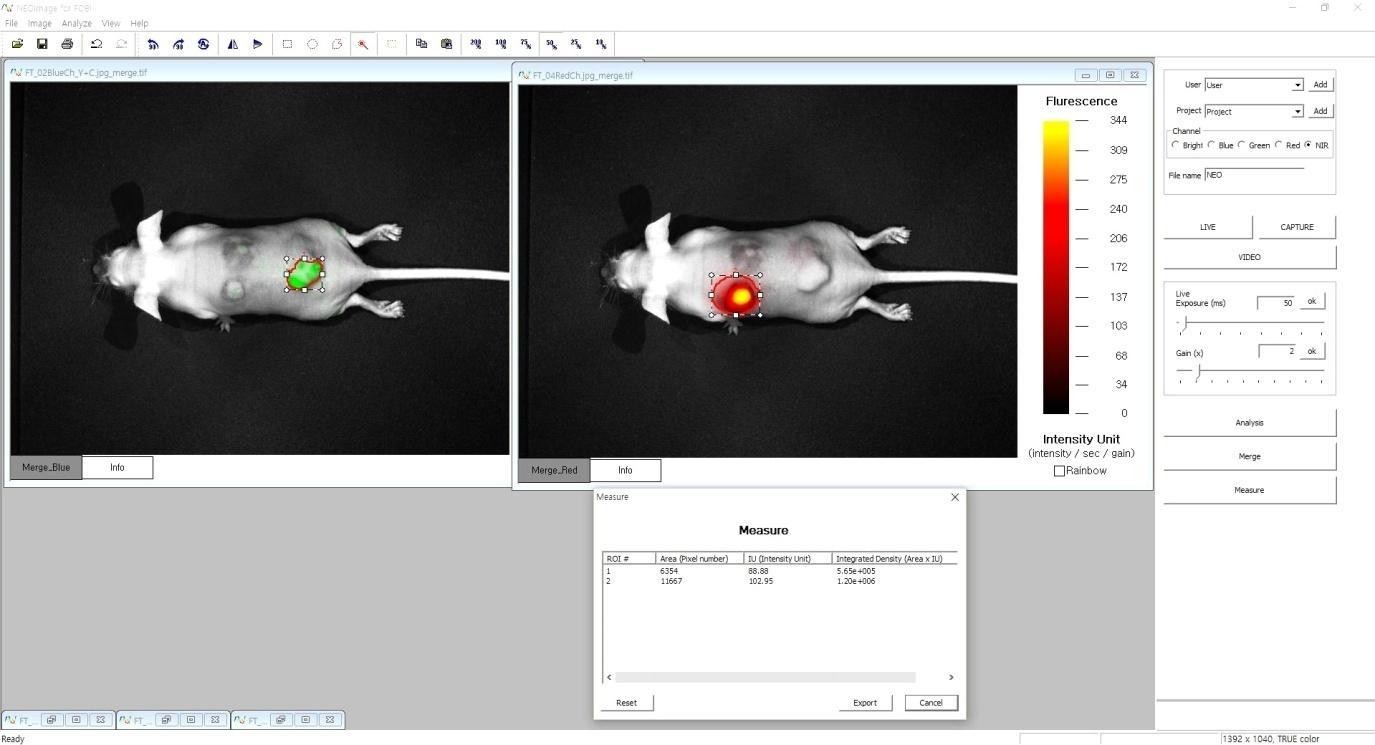The width and height of the screenshot is (1375, 745).
Task: Rotate image right using toolbar icon
Action: point(178,44)
